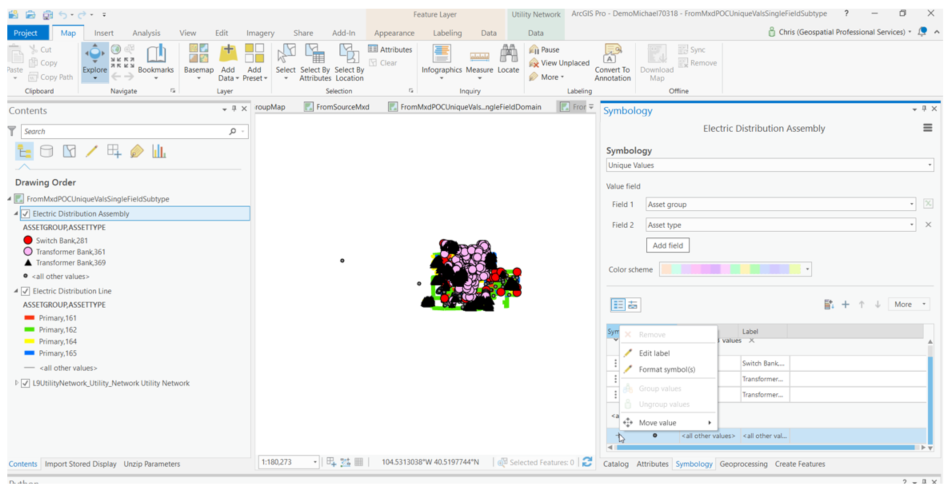Switch to the Geoprocessing pane tab
This screenshot has height=489, width=950.
tap(744, 464)
